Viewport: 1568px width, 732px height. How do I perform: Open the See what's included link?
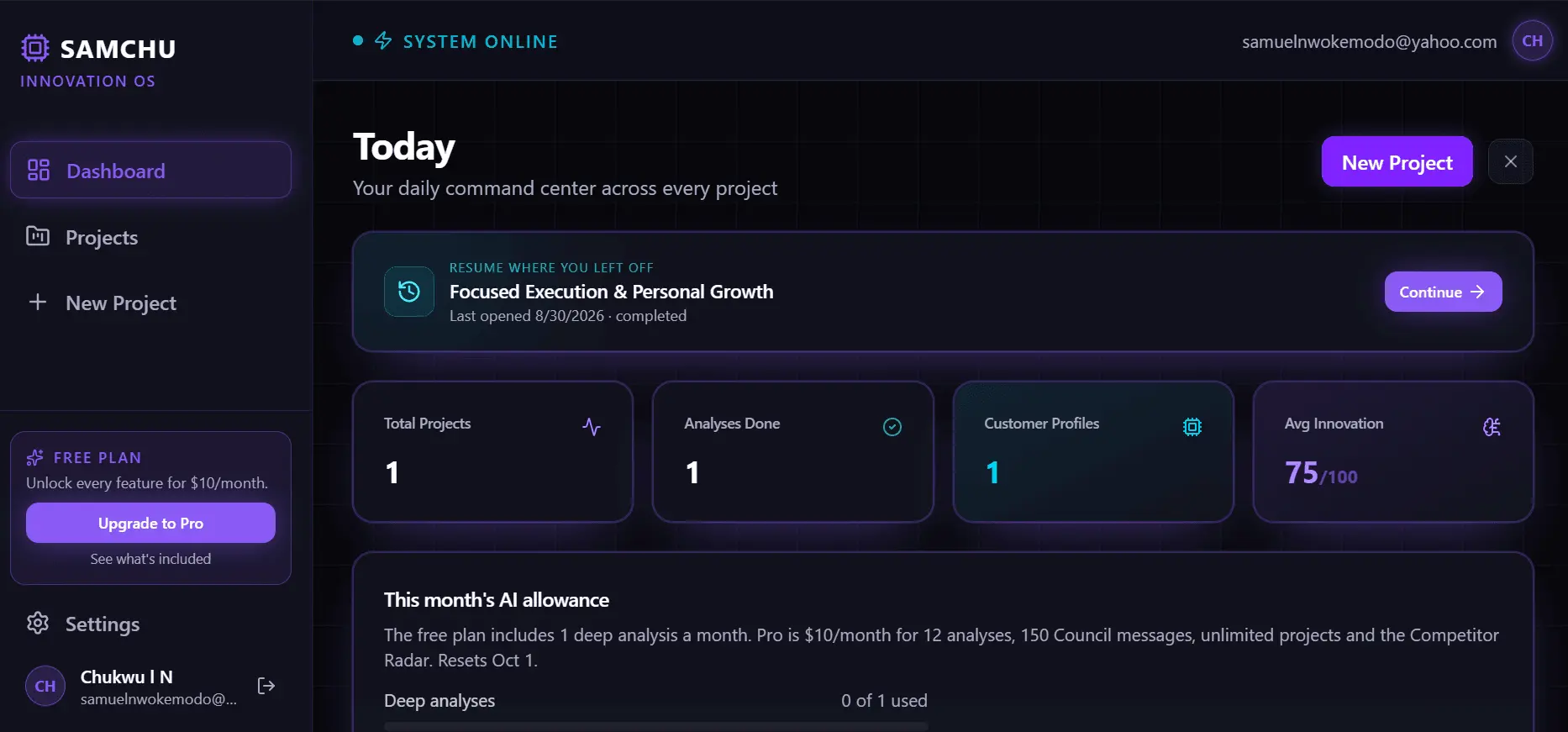pos(150,559)
